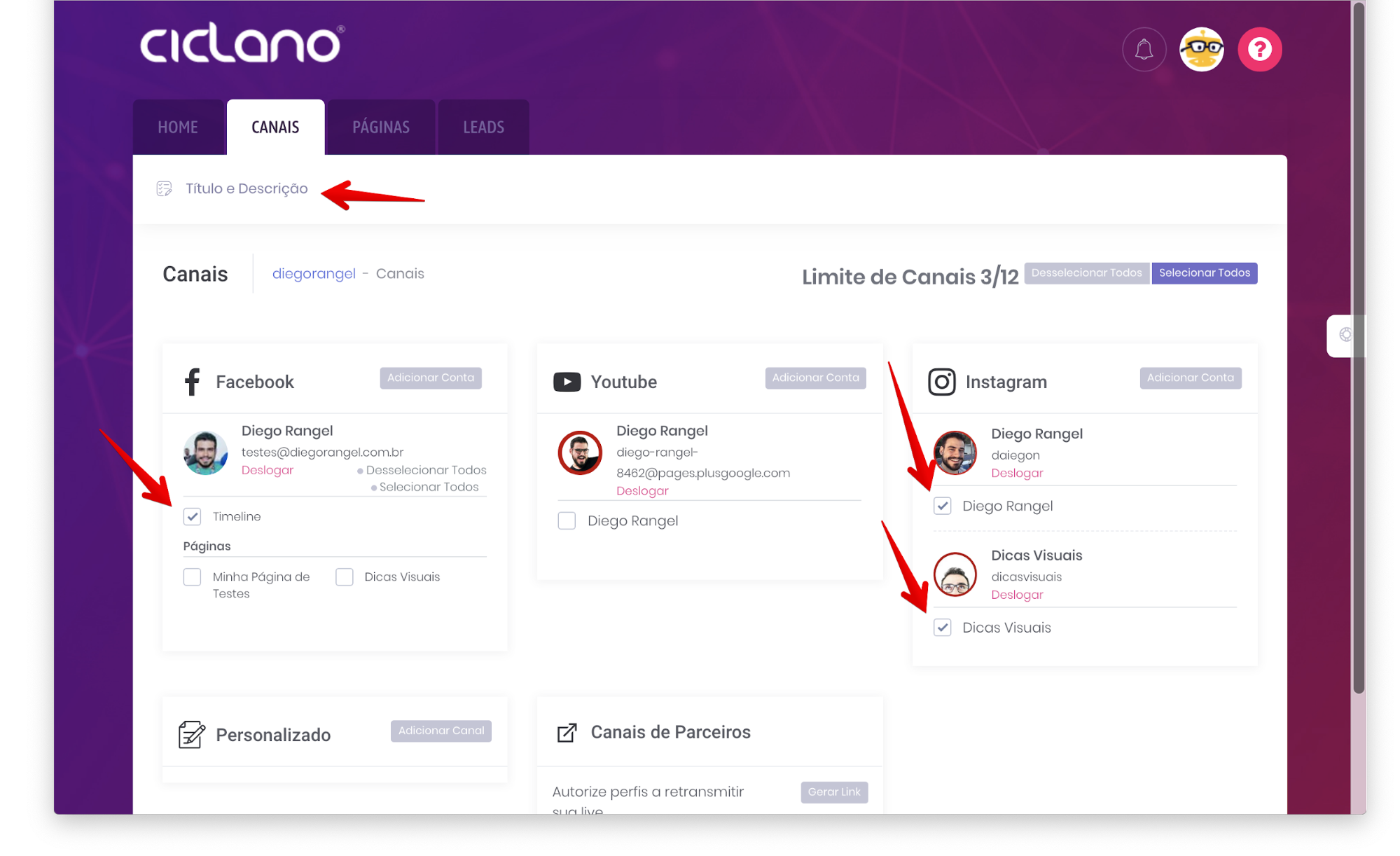Click the Canais de Parceiros external-link icon

point(567,733)
